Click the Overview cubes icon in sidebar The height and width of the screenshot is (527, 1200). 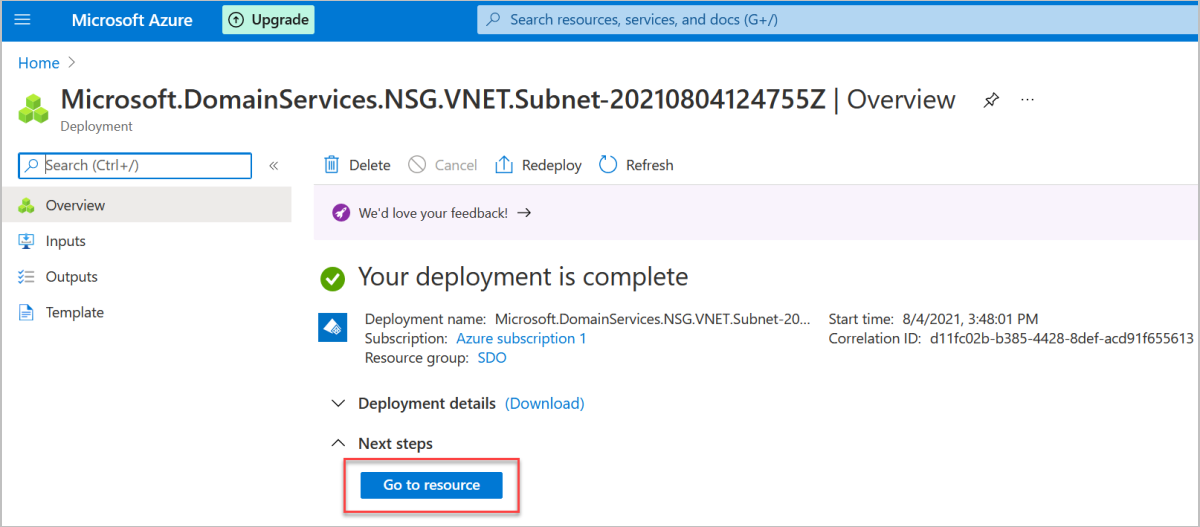(x=26, y=205)
